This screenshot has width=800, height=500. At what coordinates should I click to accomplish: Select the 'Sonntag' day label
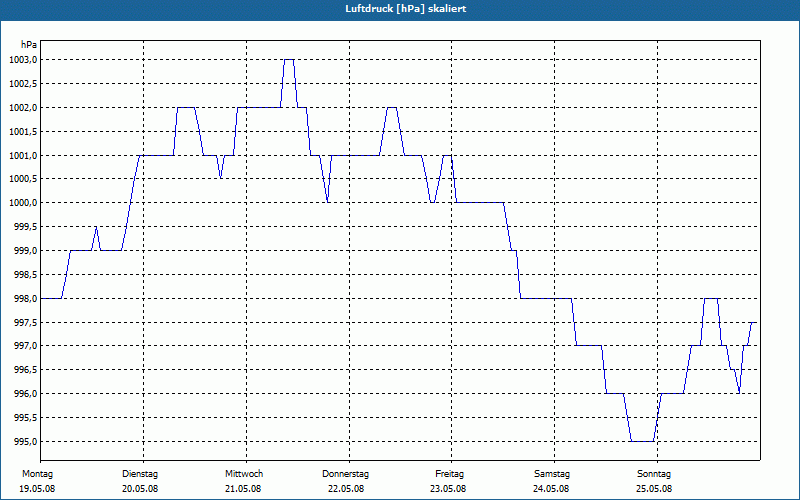(654, 474)
